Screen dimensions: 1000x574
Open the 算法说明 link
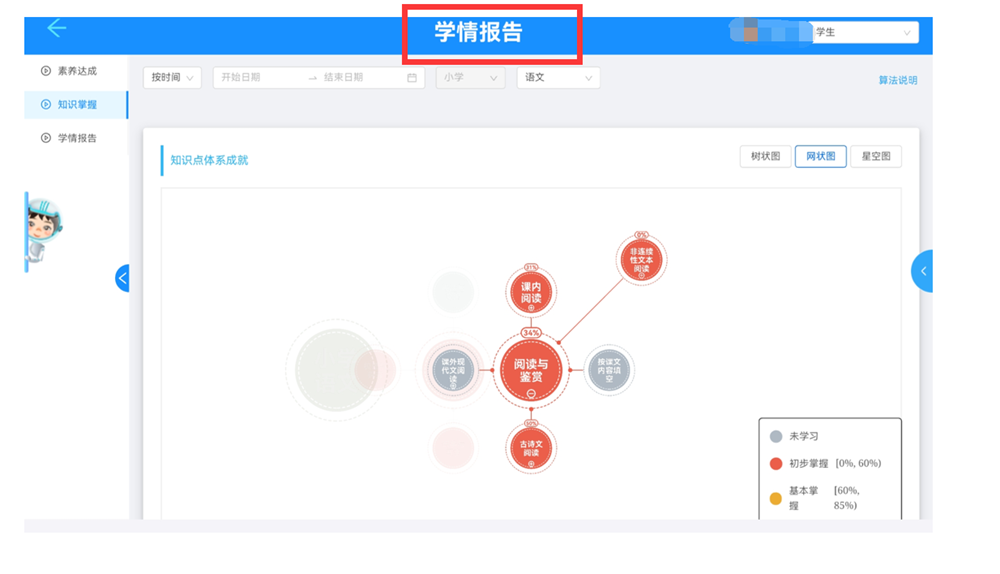pos(898,80)
